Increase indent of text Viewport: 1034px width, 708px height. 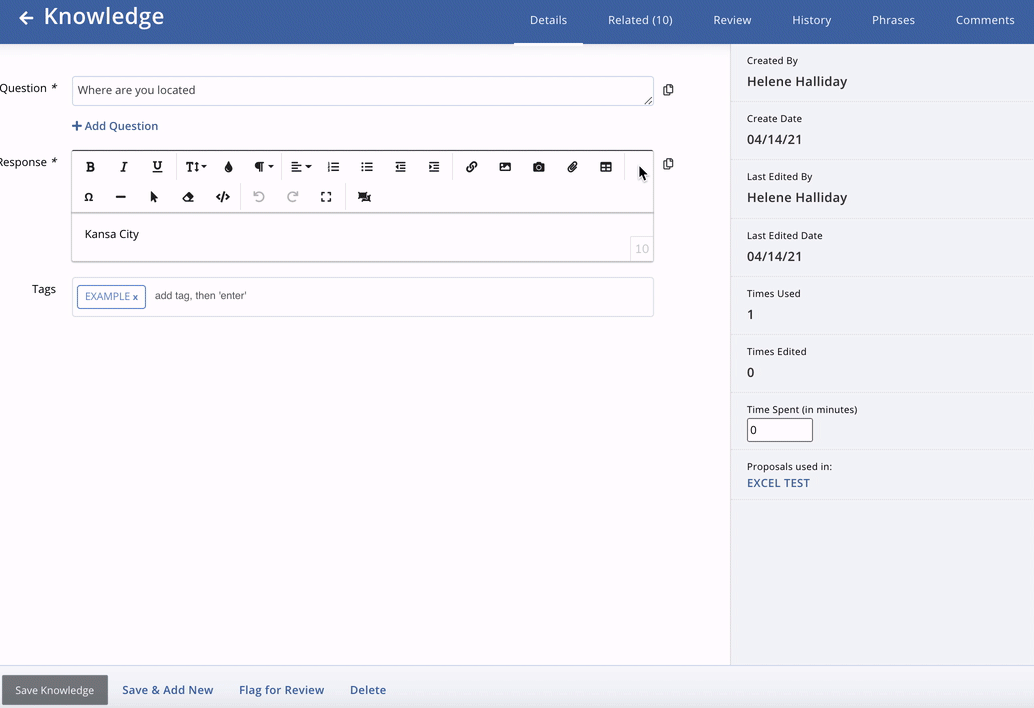coord(434,167)
